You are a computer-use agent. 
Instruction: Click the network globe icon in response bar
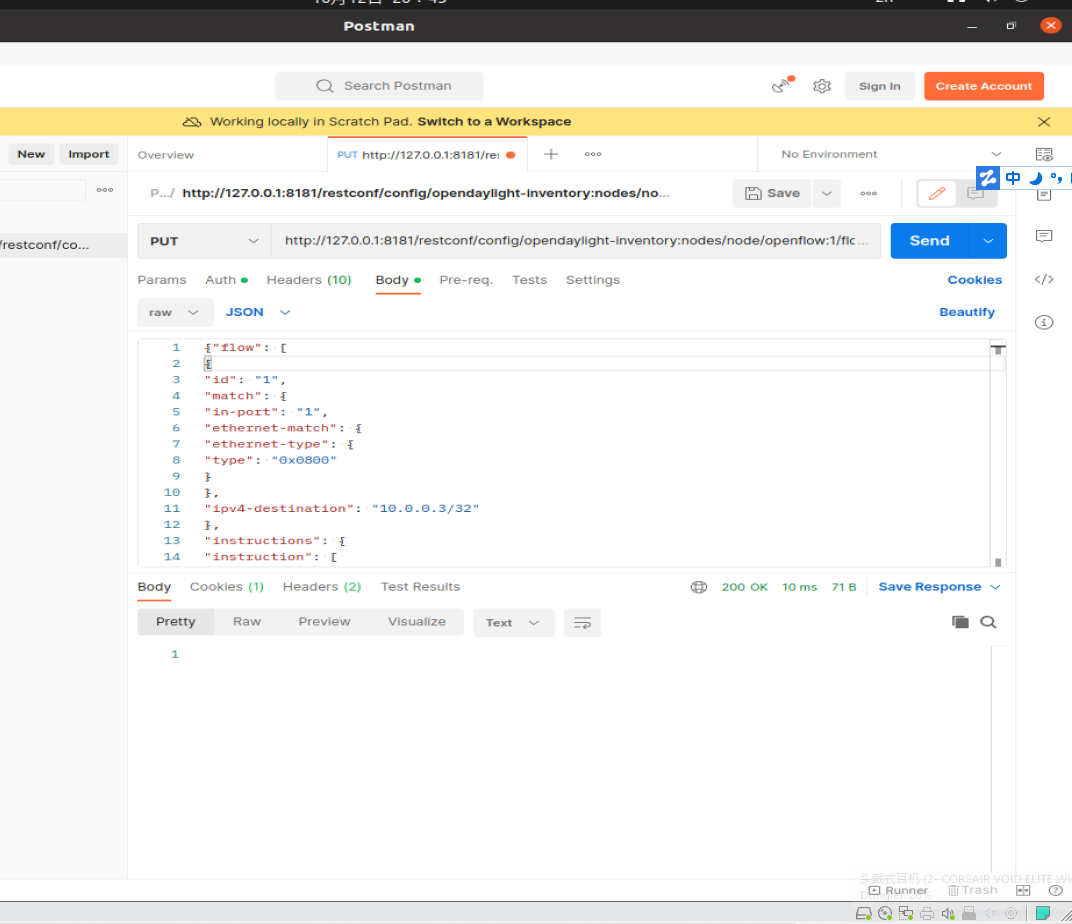coord(698,587)
